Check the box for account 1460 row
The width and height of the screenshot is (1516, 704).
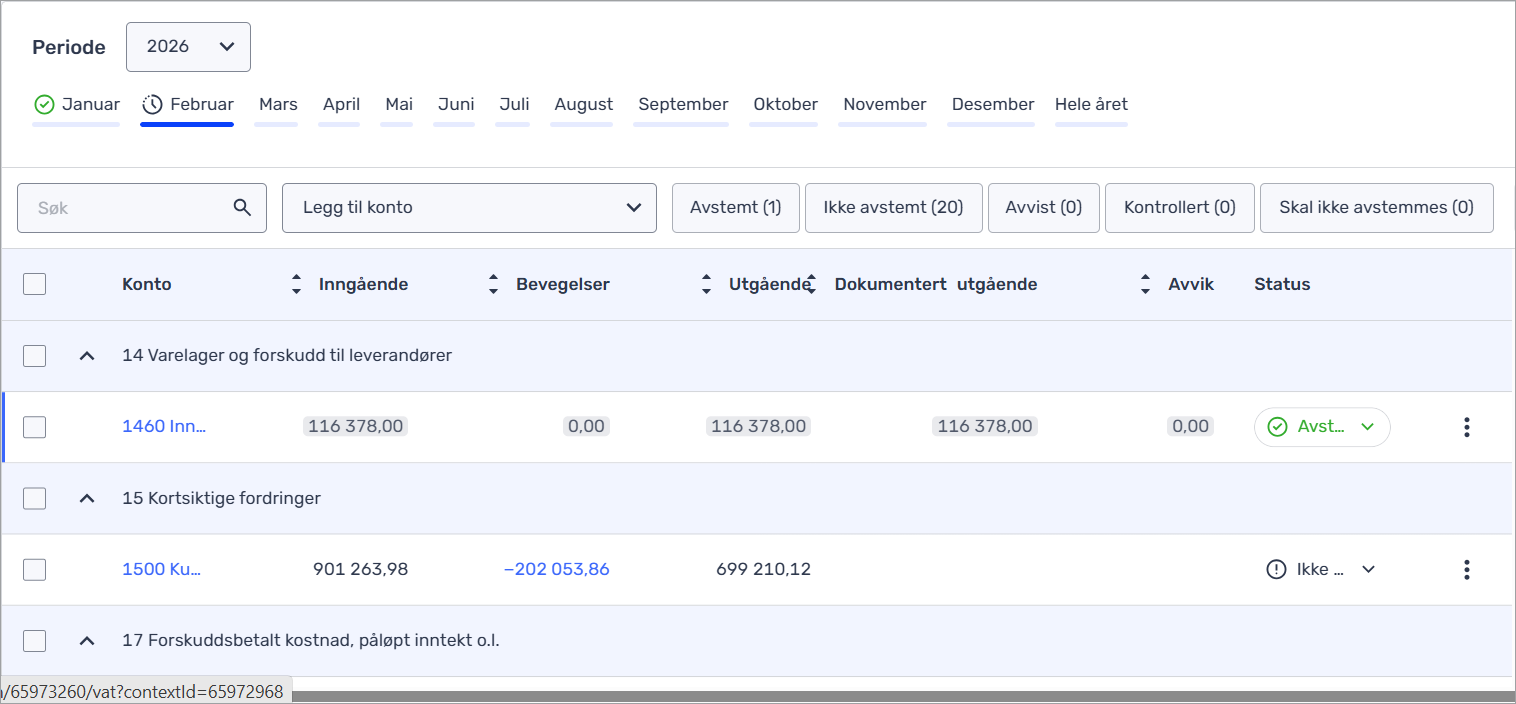pyautogui.click(x=35, y=427)
